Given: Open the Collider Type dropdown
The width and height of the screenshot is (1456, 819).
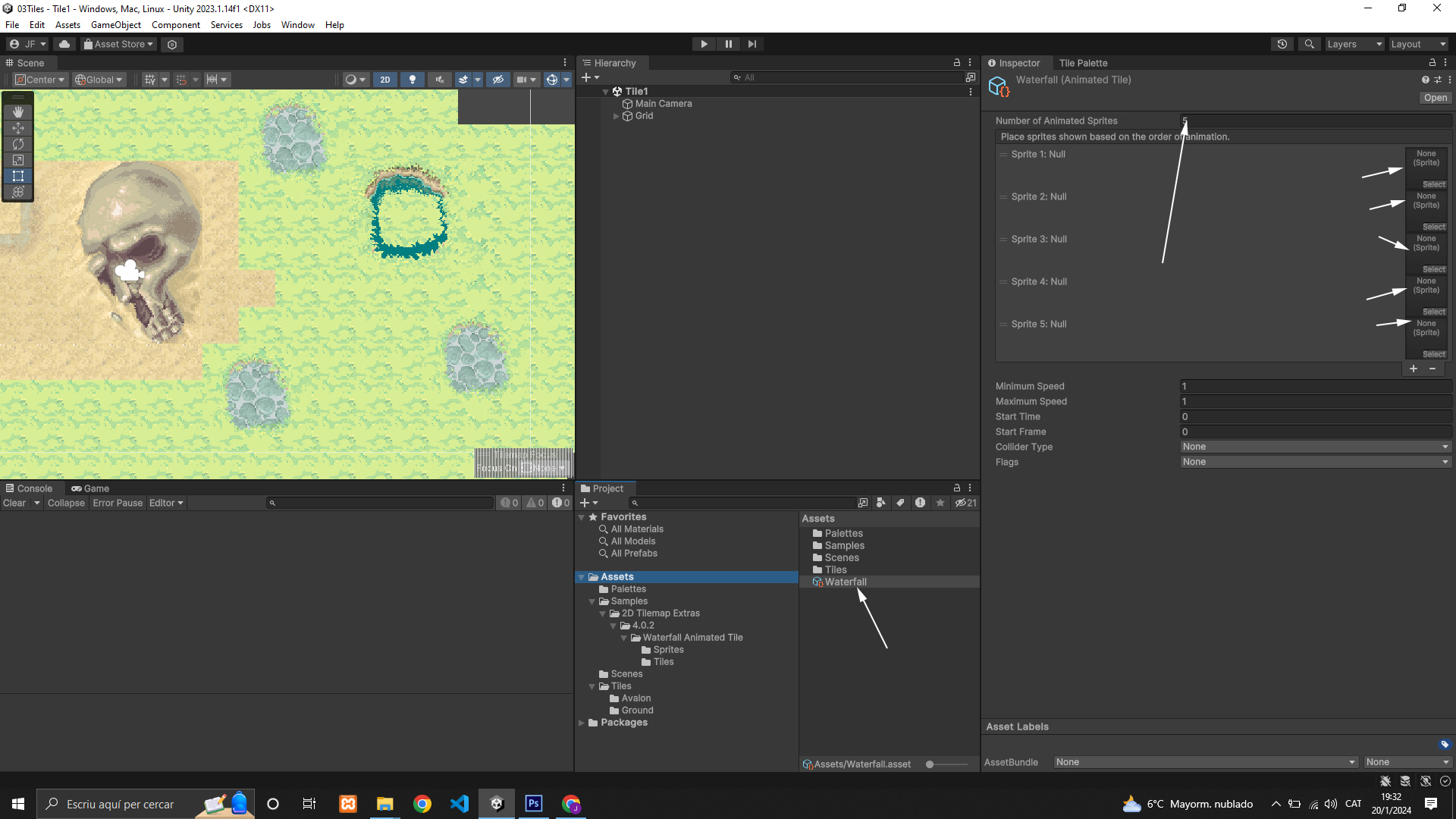Looking at the screenshot, I should (x=1316, y=447).
